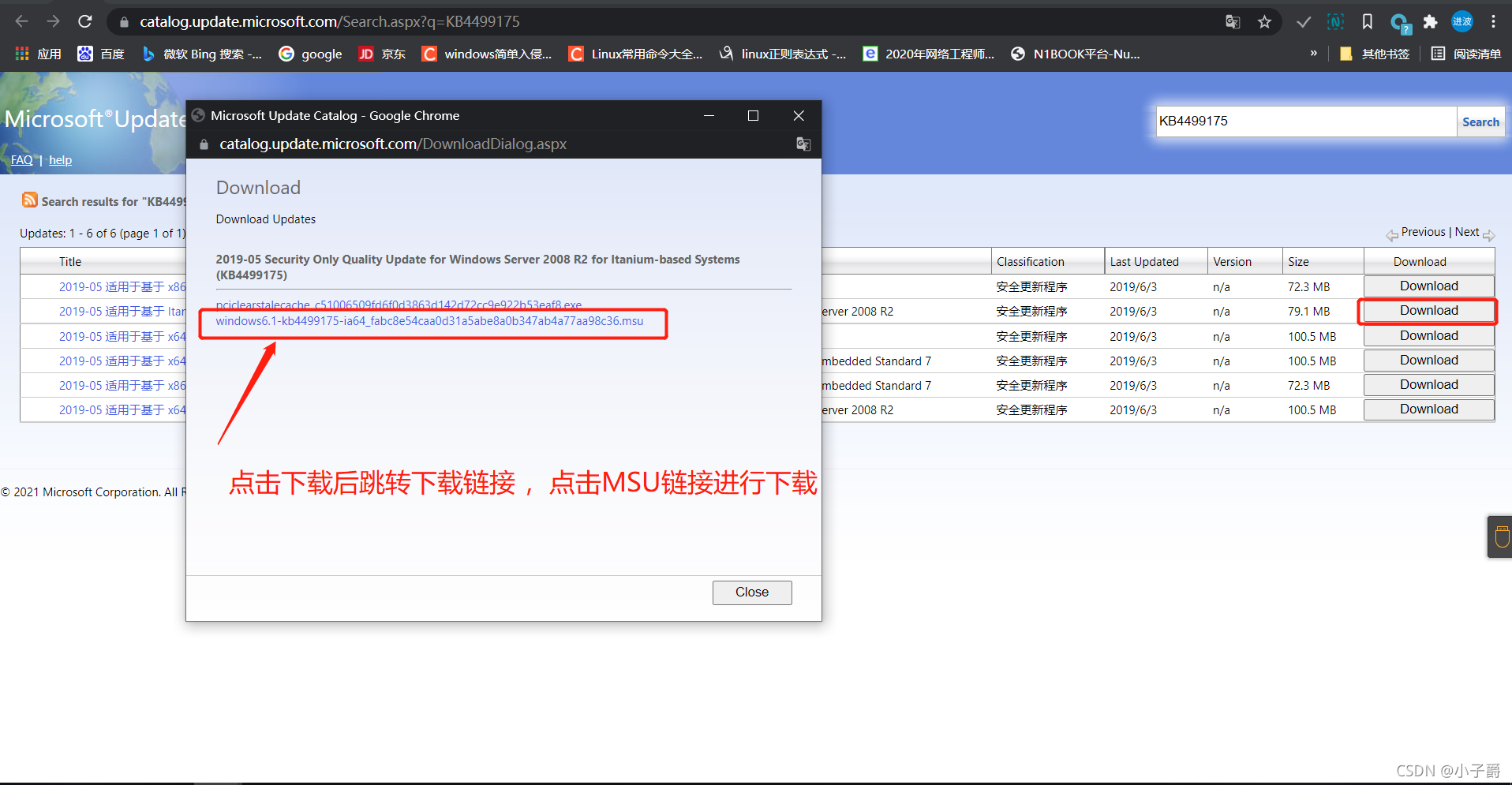Expand the hidden bookmarks chevron
This screenshot has height=785, width=1512.
point(1313,54)
